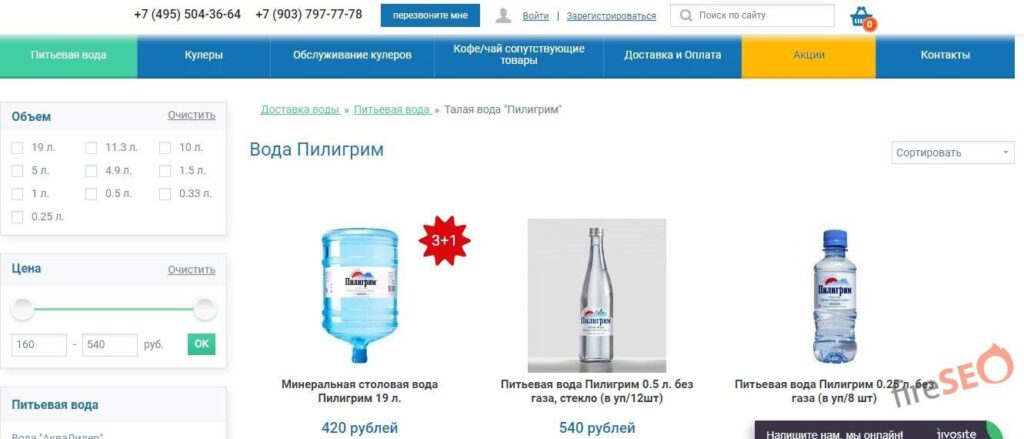
Task: Tick the 0.33 л. volume checkbox
Action: [165, 194]
